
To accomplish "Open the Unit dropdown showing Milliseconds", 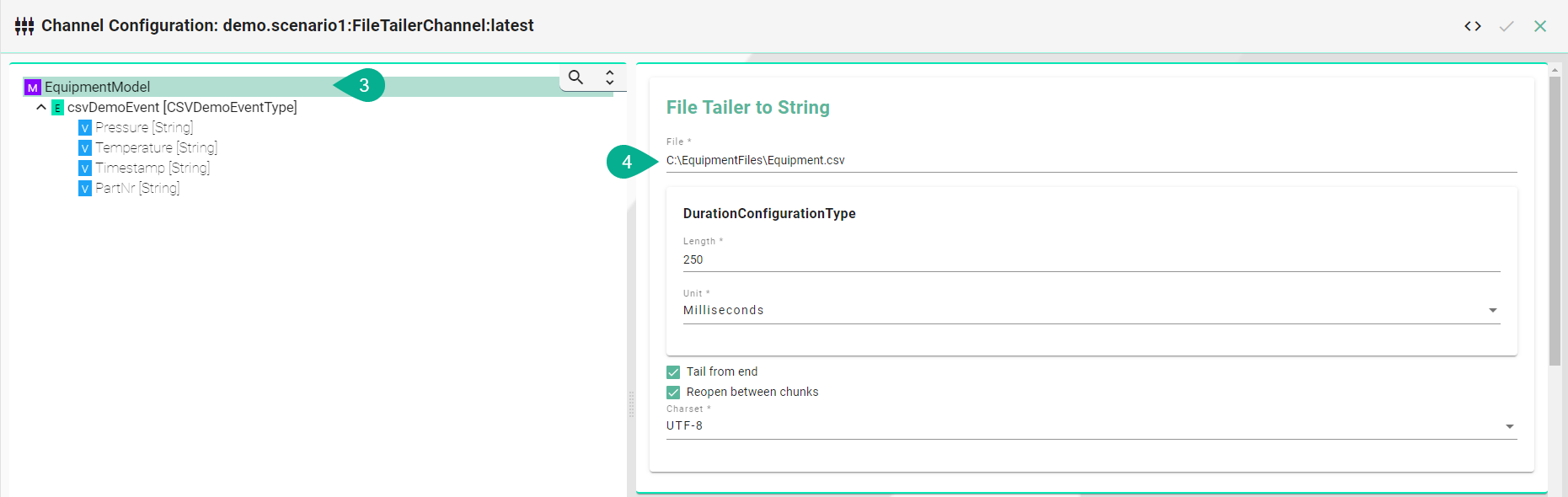I will (1090, 310).
